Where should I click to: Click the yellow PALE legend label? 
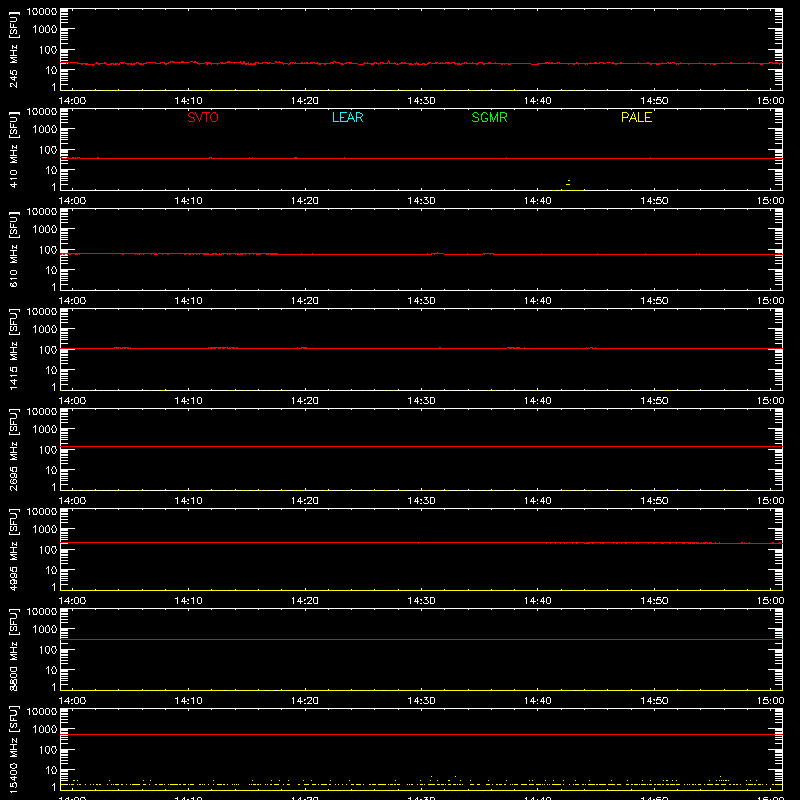tap(636, 117)
